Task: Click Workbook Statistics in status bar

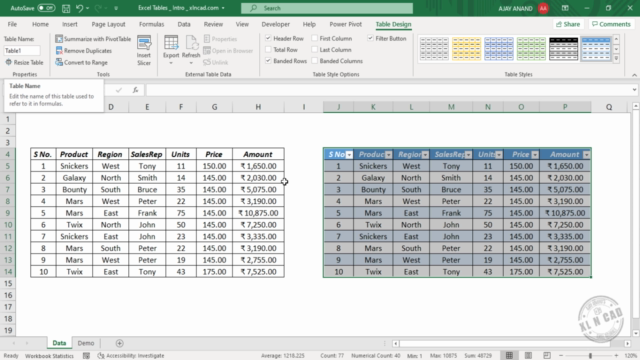Action: pyautogui.click(x=49, y=356)
